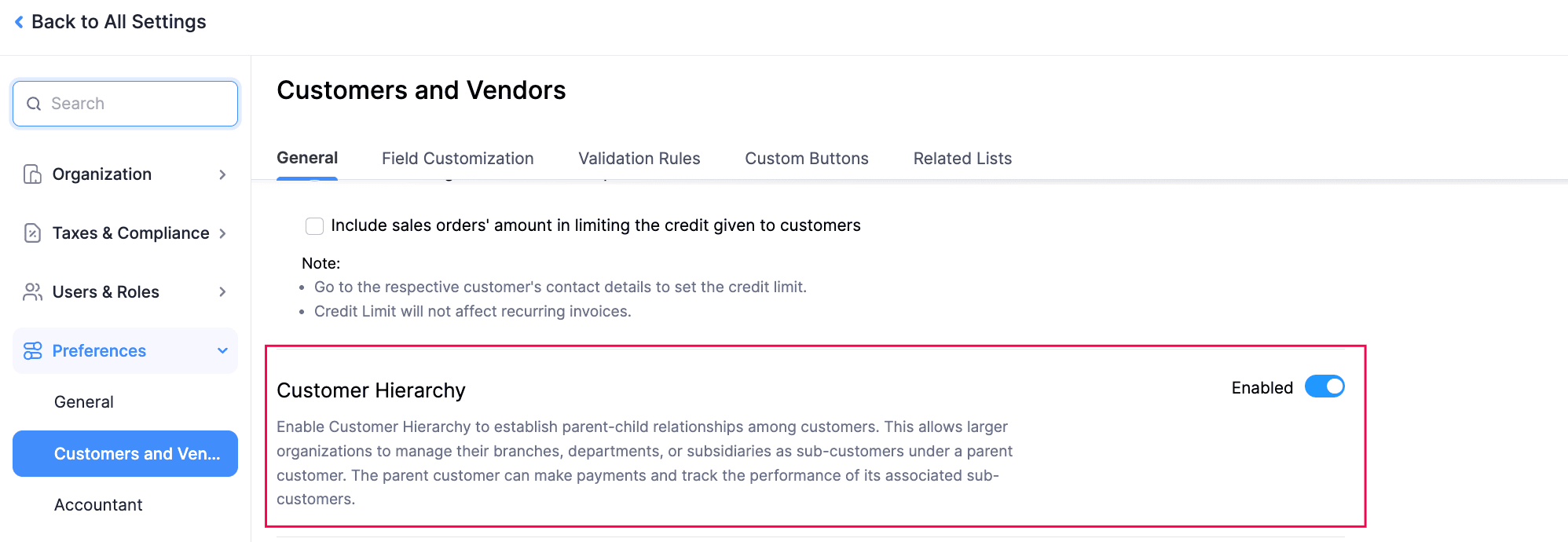The height and width of the screenshot is (542, 1568).
Task: Expand the Users & Roles chevron
Action: click(222, 292)
